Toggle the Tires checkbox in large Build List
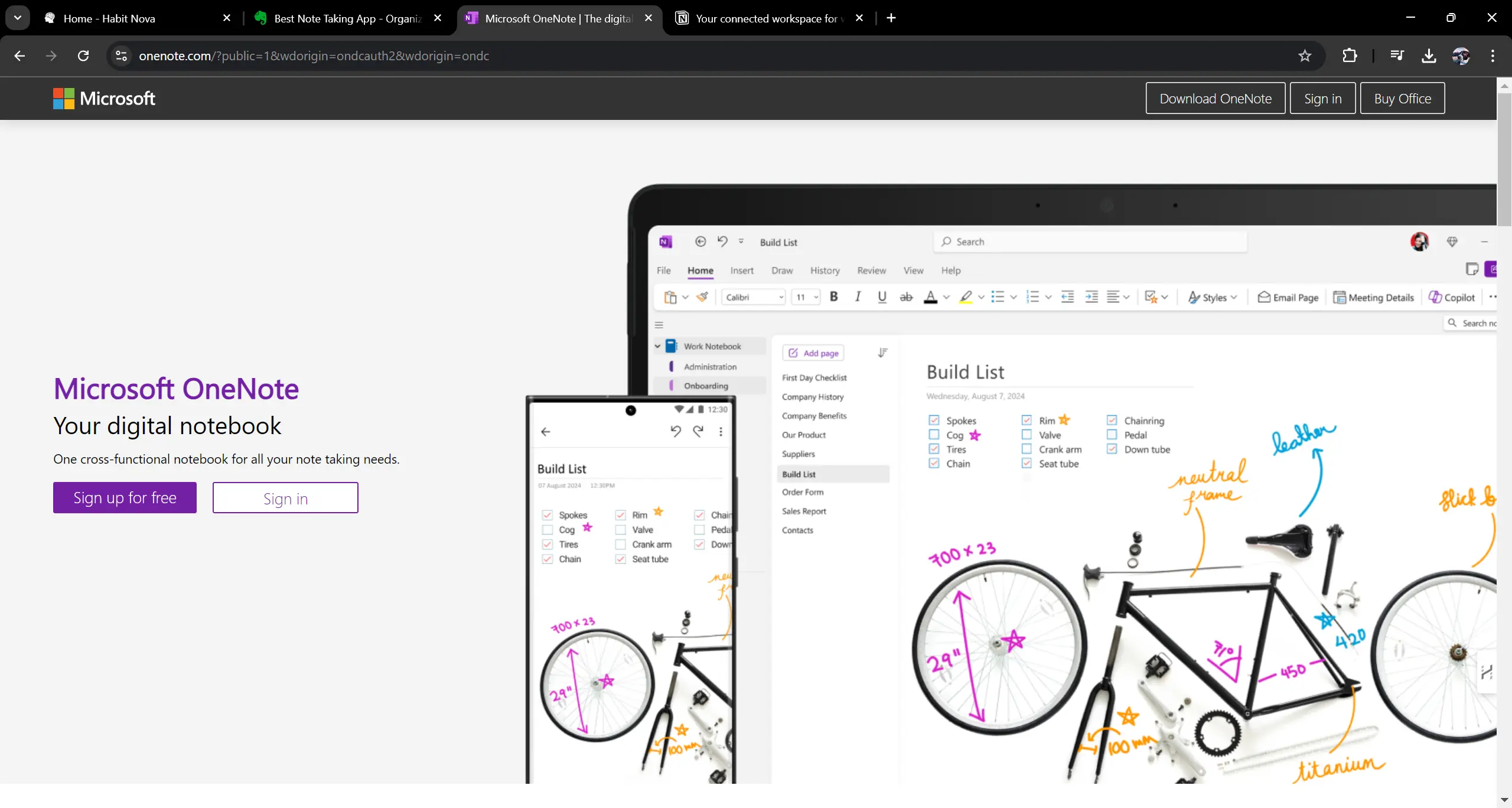The image size is (1512, 808). (x=934, y=449)
